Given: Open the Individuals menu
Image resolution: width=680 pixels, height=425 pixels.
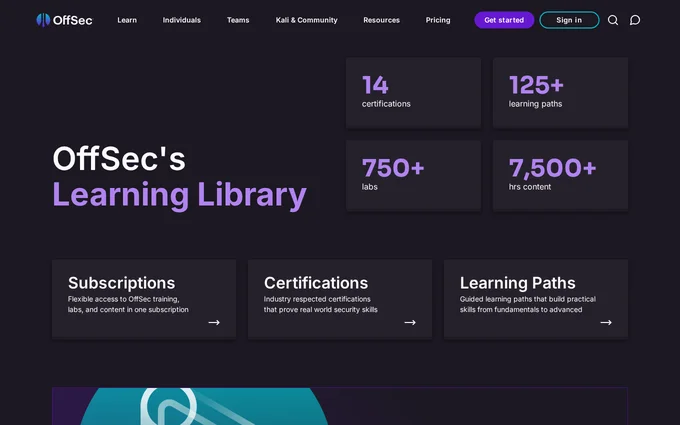Looking at the screenshot, I should 182,20.
